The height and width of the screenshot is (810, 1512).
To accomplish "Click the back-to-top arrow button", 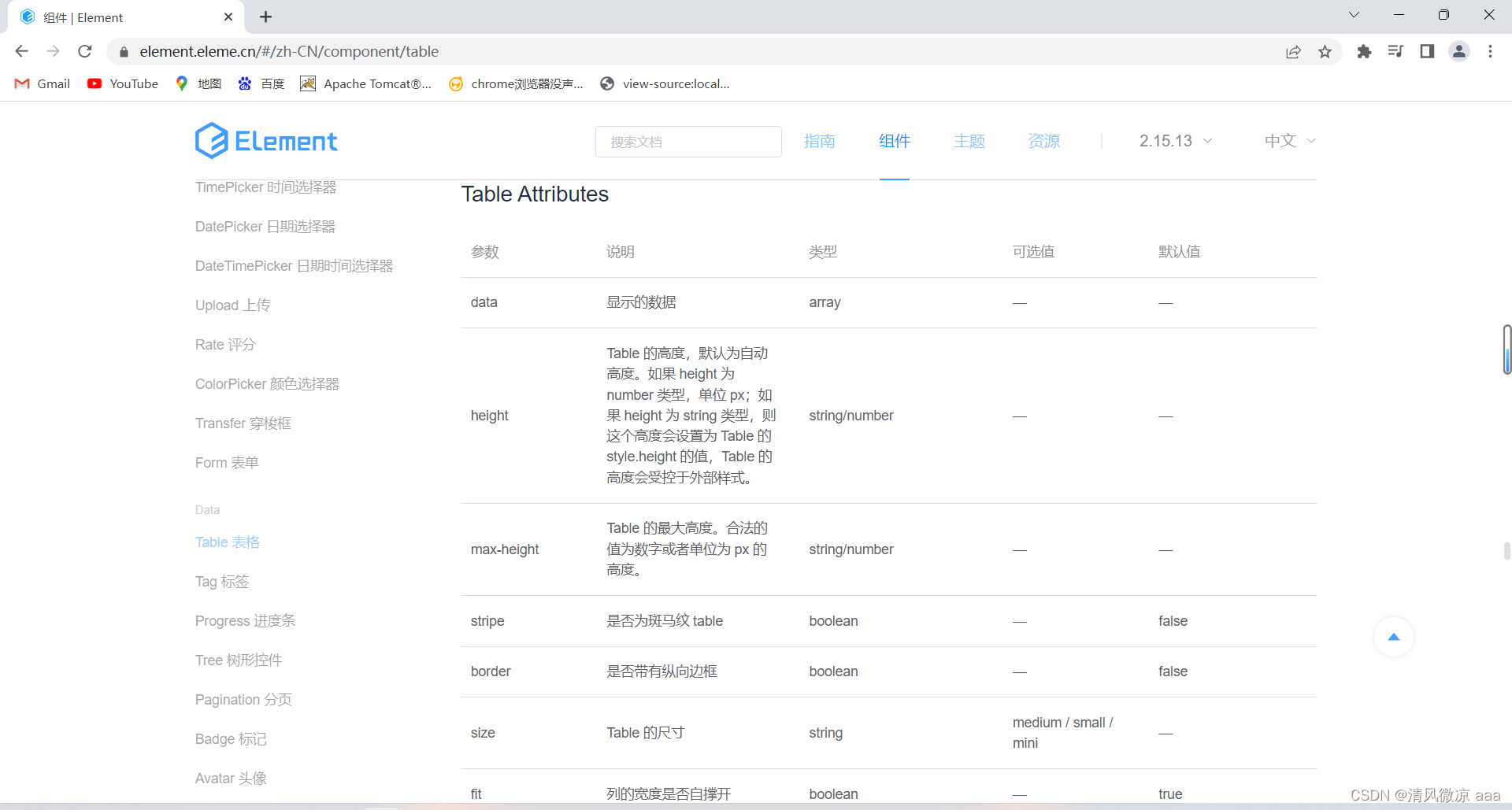I will 1393,637.
